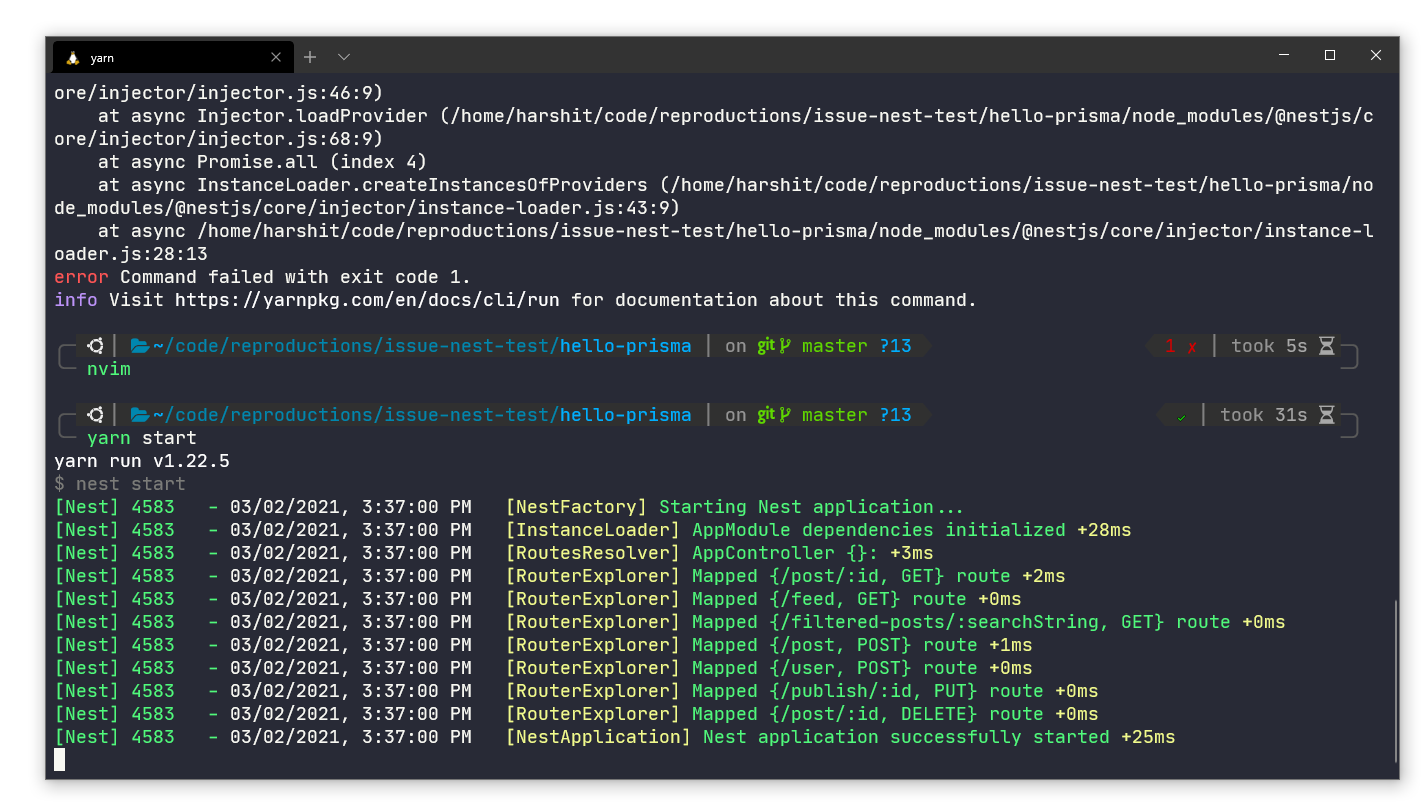Maximize the terminal window

[x=1330, y=55]
